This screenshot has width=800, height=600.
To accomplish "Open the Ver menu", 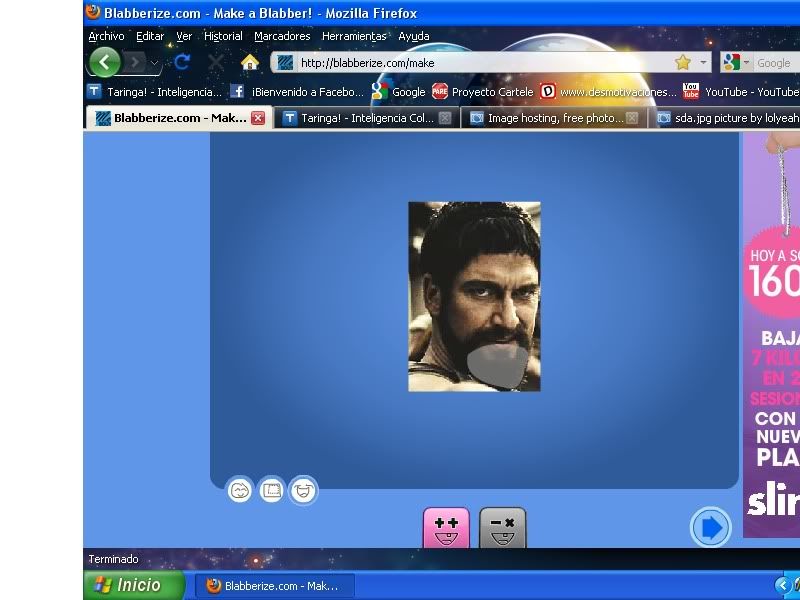I will [x=184, y=36].
